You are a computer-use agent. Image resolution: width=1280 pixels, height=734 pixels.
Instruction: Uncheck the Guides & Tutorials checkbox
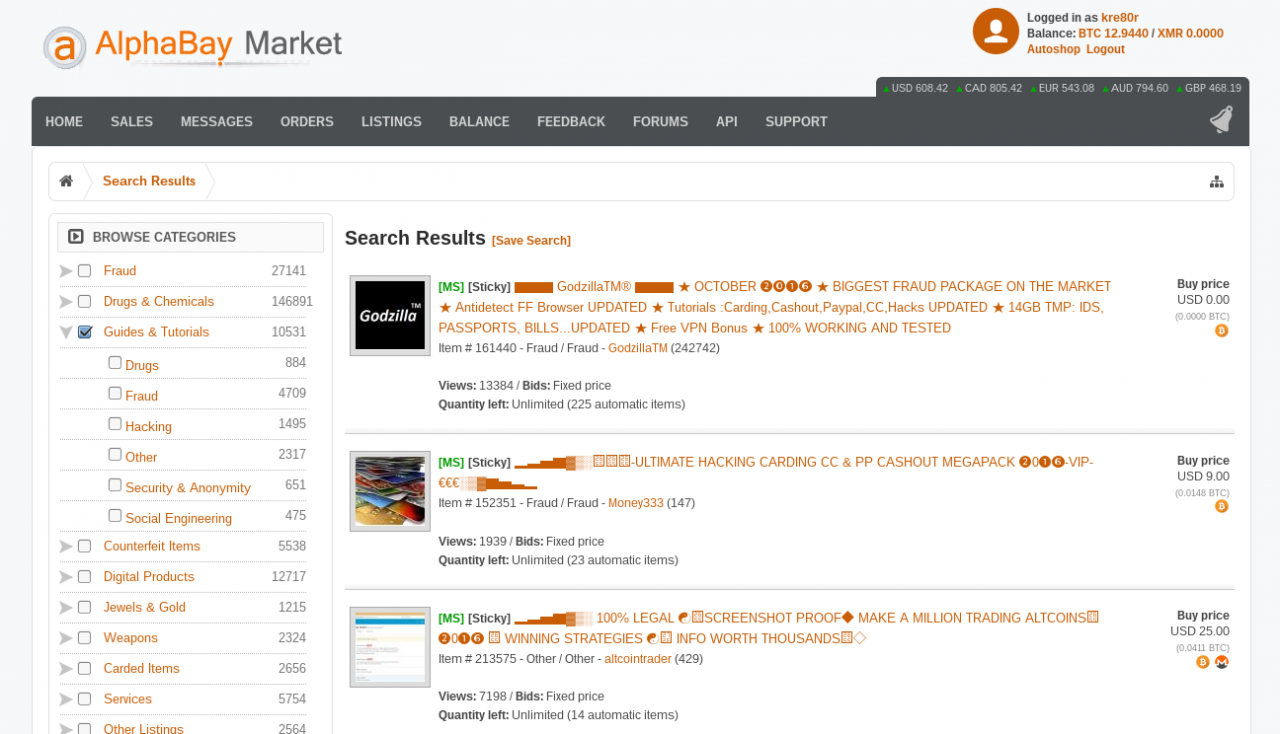[84, 331]
